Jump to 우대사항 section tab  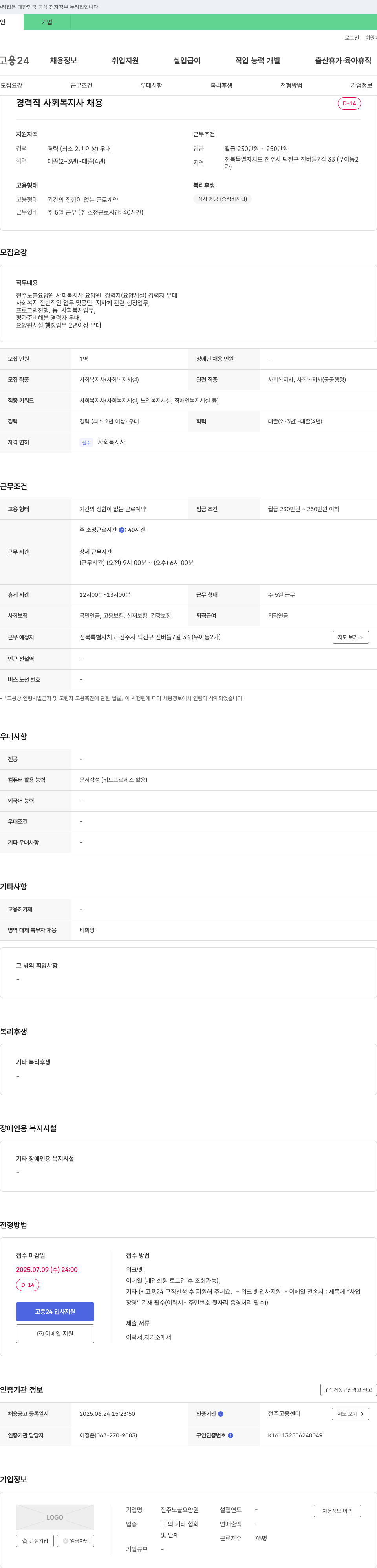click(x=152, y=85)
